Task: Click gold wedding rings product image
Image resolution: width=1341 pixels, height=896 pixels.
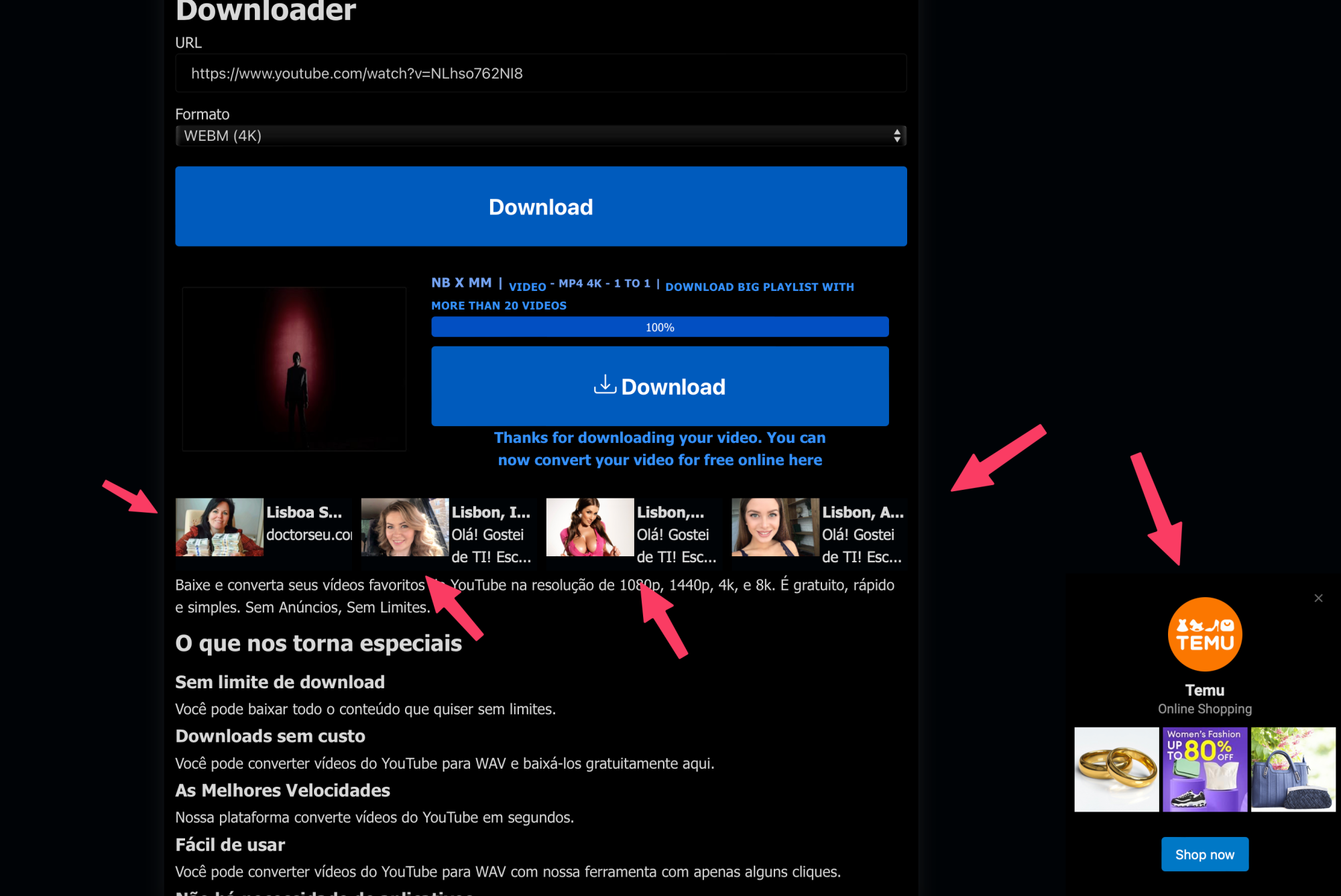Action: coord(1116,769)
